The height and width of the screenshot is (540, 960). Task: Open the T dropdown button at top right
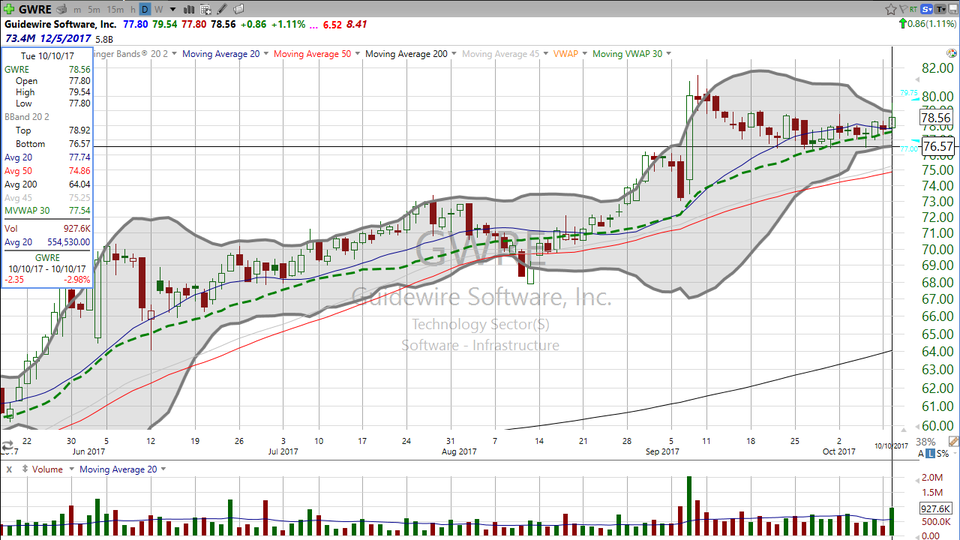coord(941,9)
